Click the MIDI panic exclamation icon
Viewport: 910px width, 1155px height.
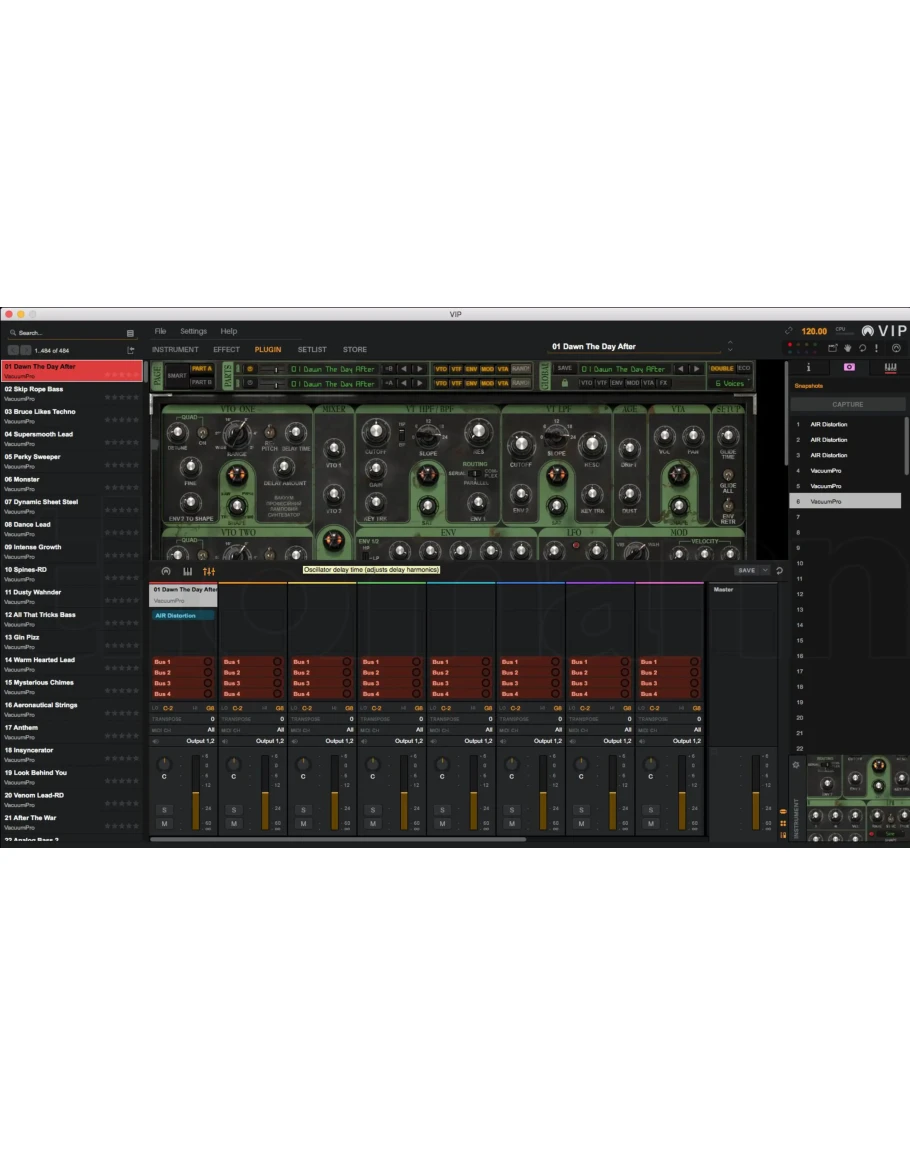[877, 348]
